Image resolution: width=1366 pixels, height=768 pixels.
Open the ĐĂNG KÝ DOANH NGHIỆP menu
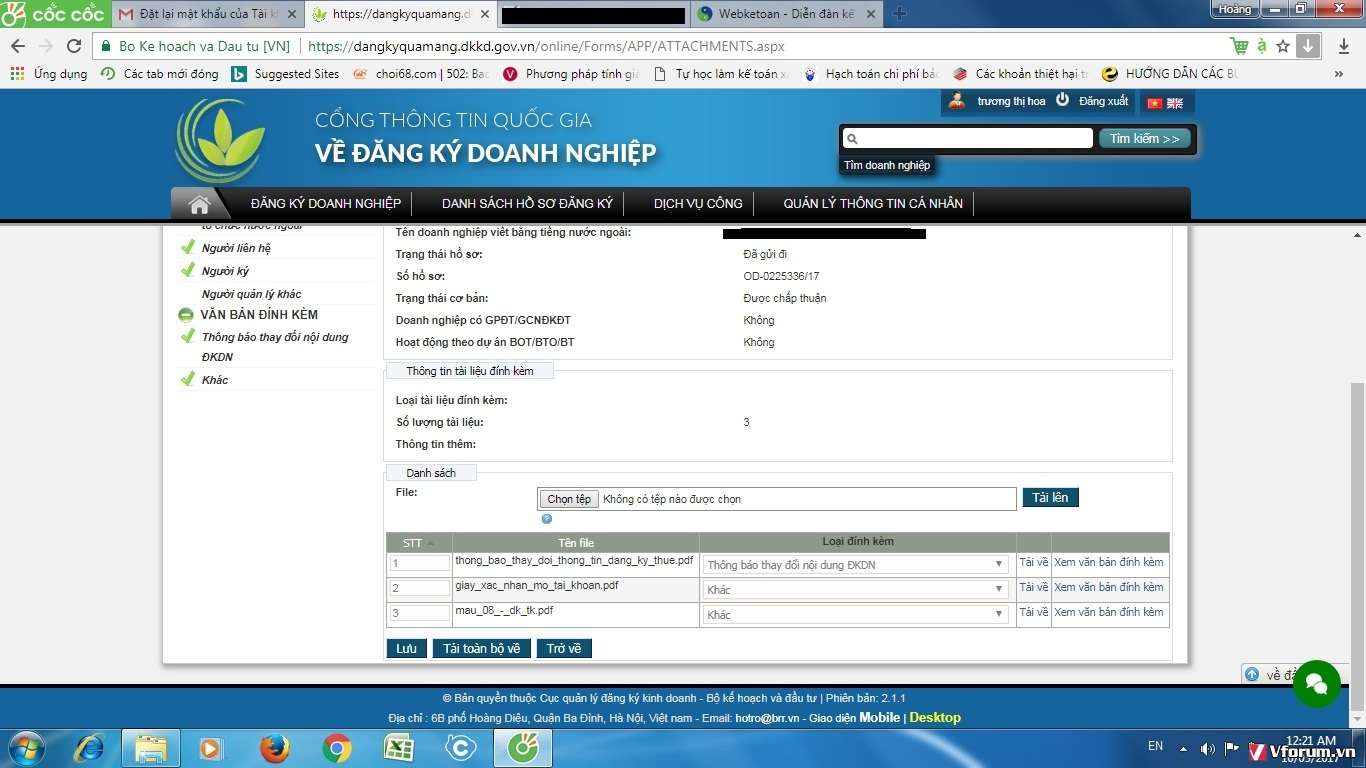click(326, 204)
